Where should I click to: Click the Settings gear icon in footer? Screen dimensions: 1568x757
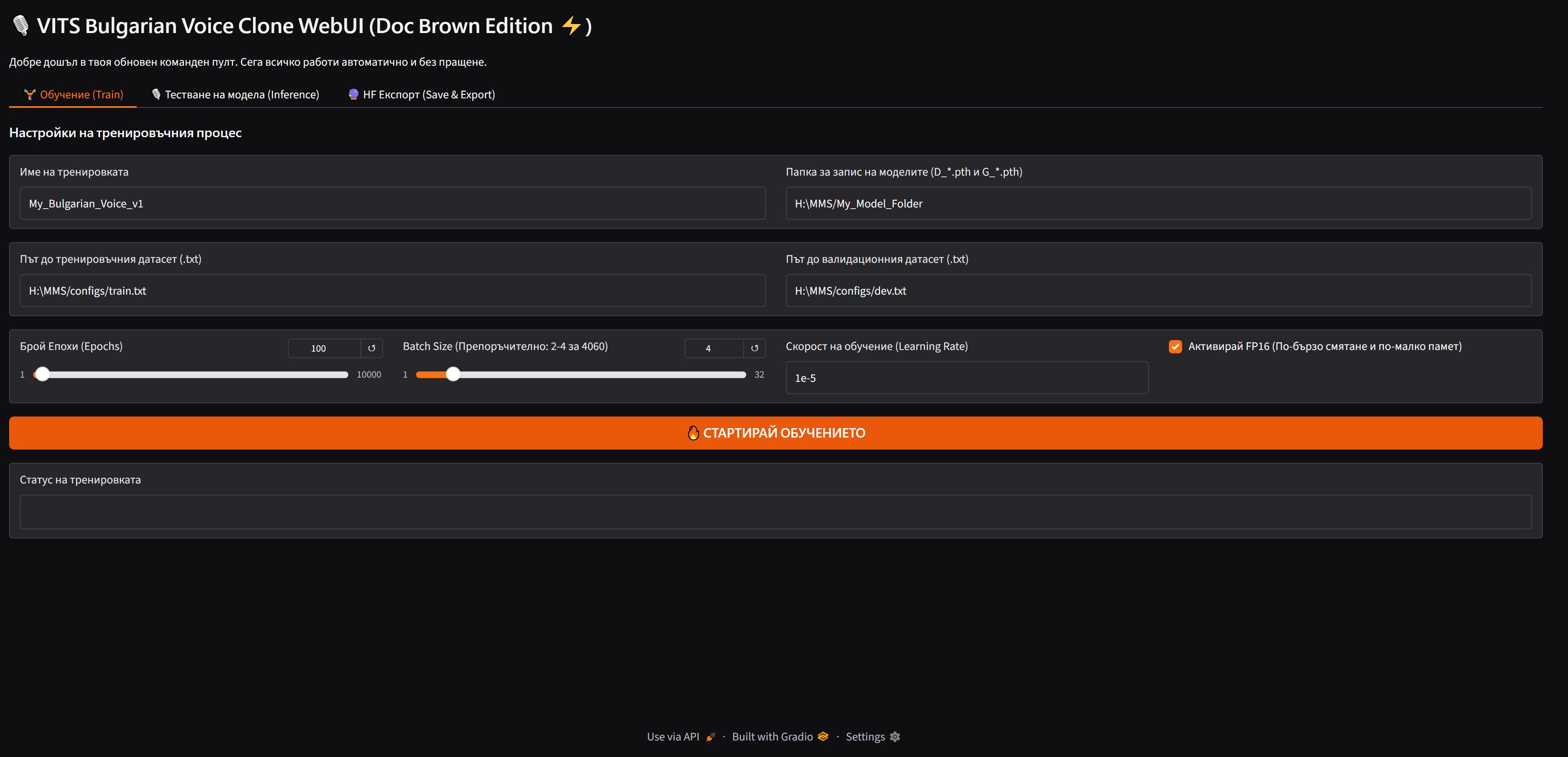pyautogui.click(x=895, y=736)
